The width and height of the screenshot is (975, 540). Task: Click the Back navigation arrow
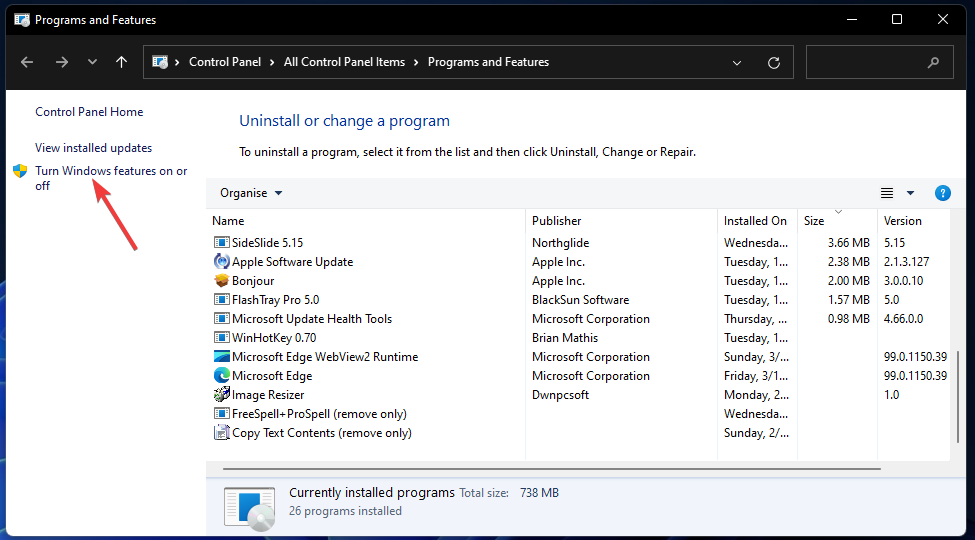pos(27,62)
